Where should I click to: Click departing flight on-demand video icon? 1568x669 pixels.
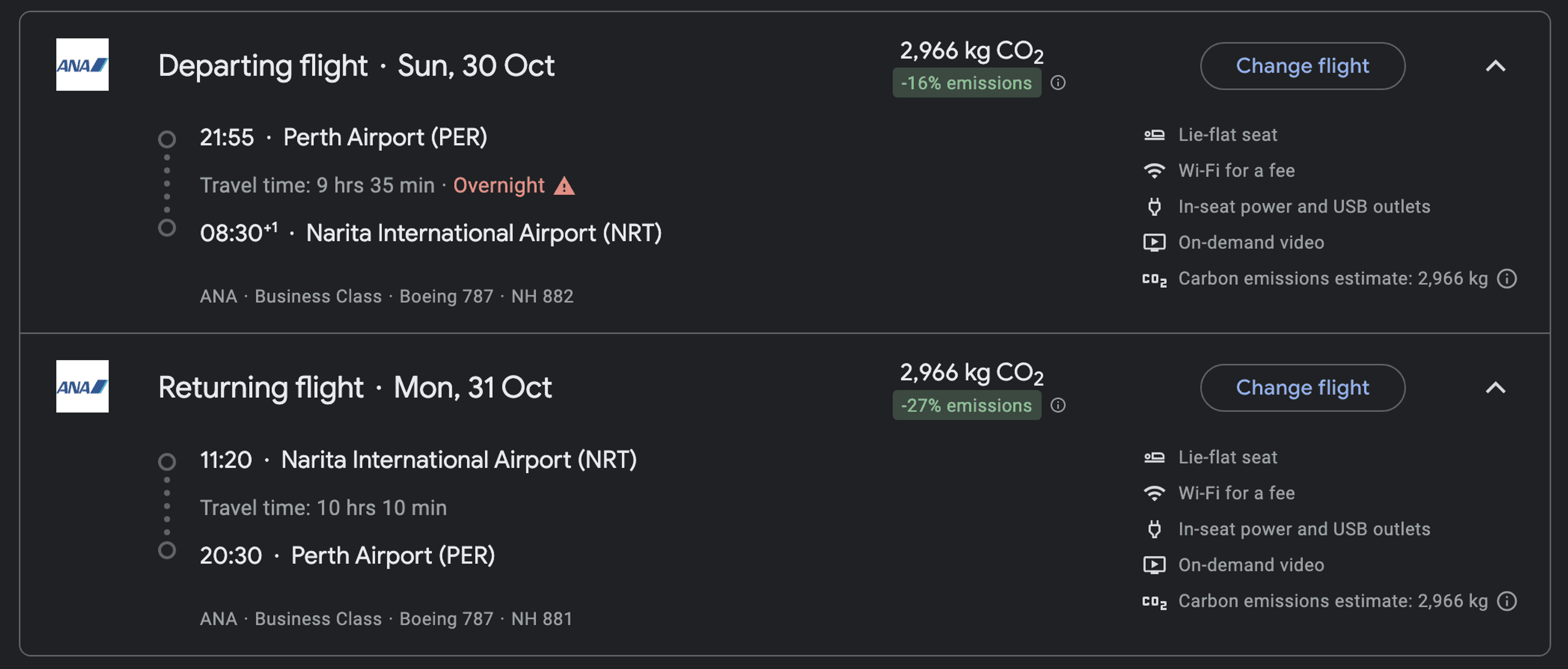pyautogui.click(x=1154, y=242)
